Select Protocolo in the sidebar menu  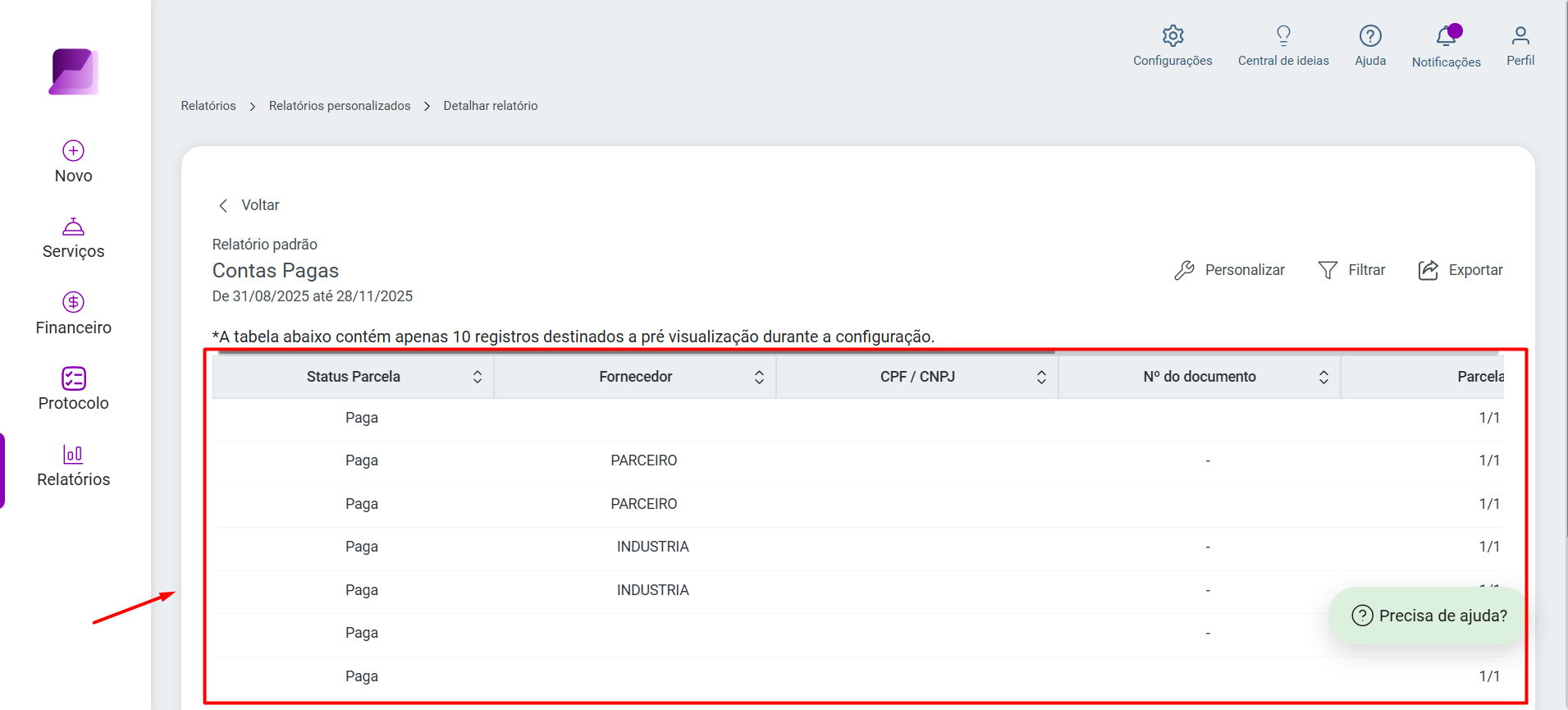pos(73,403)
